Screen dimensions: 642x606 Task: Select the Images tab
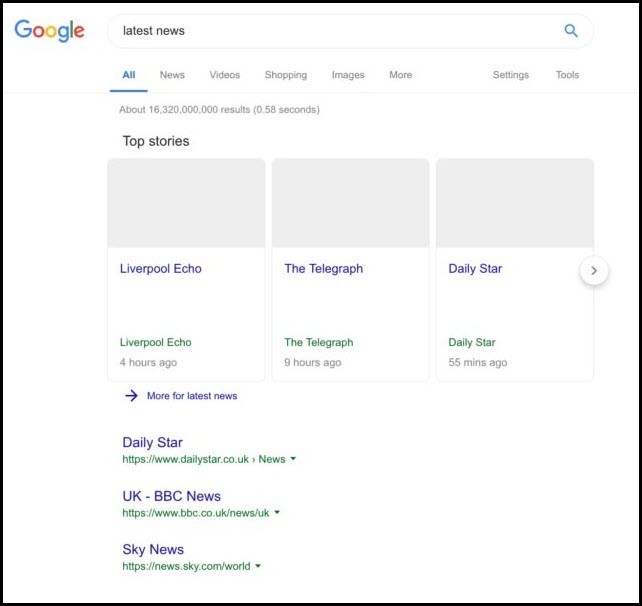348,75
